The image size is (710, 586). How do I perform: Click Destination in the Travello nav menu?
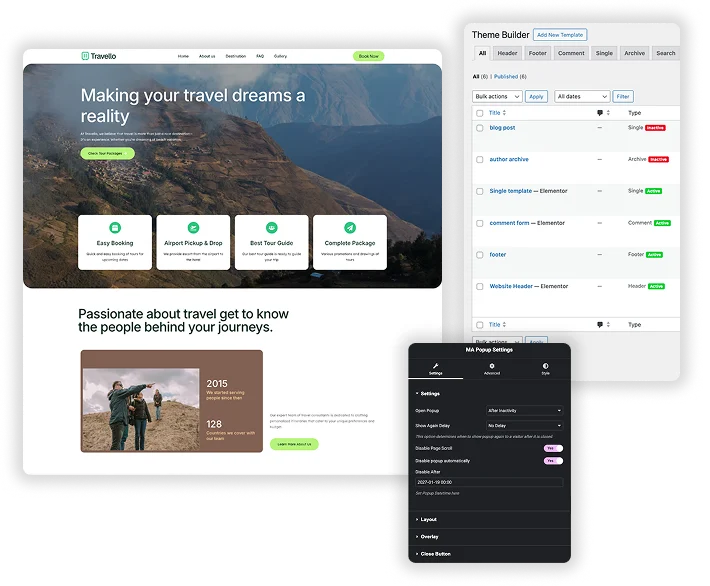pyautogui.click(x=236, y=56)
